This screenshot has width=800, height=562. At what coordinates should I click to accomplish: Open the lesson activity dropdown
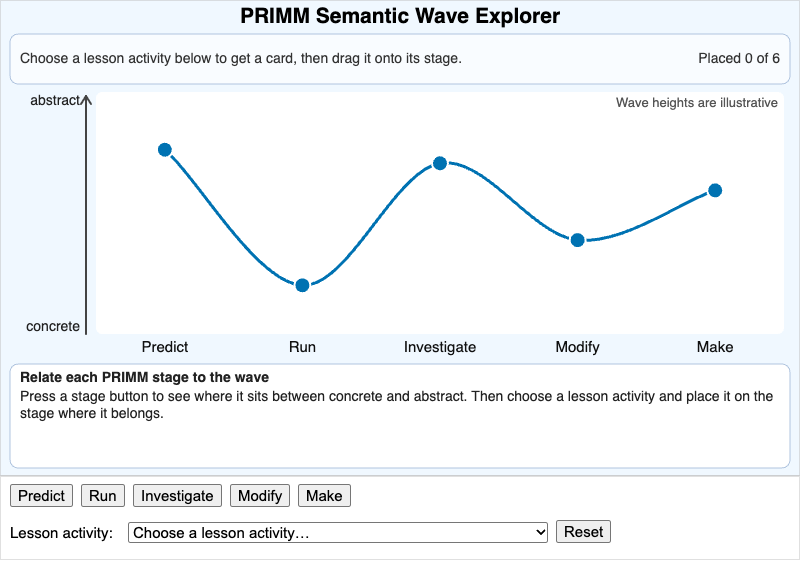tap(338, 532)
